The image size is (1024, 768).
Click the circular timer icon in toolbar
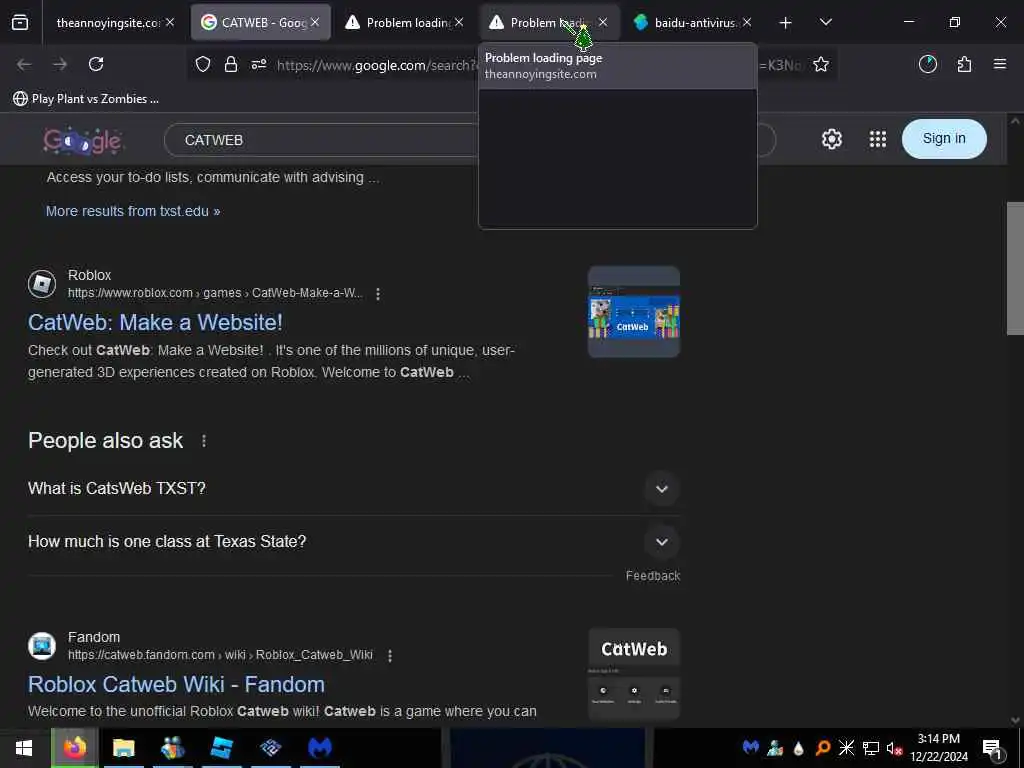click(x=928, y=64)
